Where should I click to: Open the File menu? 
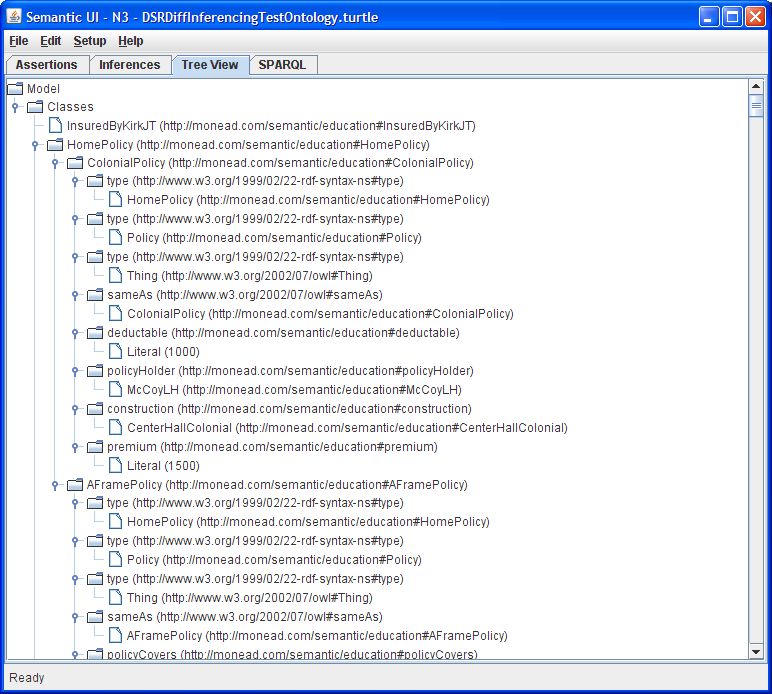coord(19,41)
